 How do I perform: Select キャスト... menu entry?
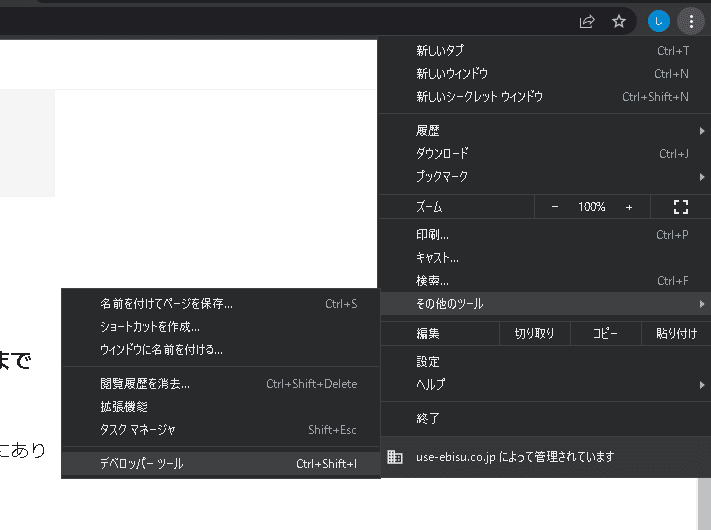pyautogui.click(x=544, y=258)
